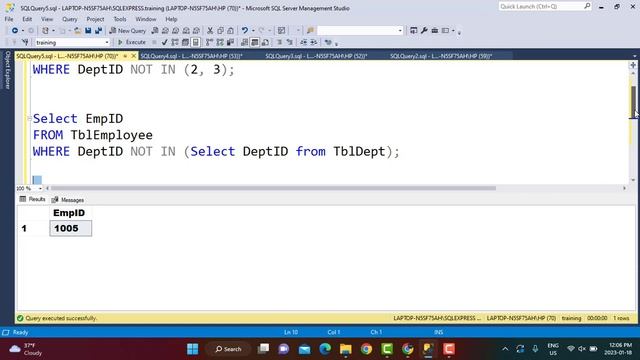Toggle IntelliSense Enabled icon
Screen dimensions: 640x360
point(196,42)
